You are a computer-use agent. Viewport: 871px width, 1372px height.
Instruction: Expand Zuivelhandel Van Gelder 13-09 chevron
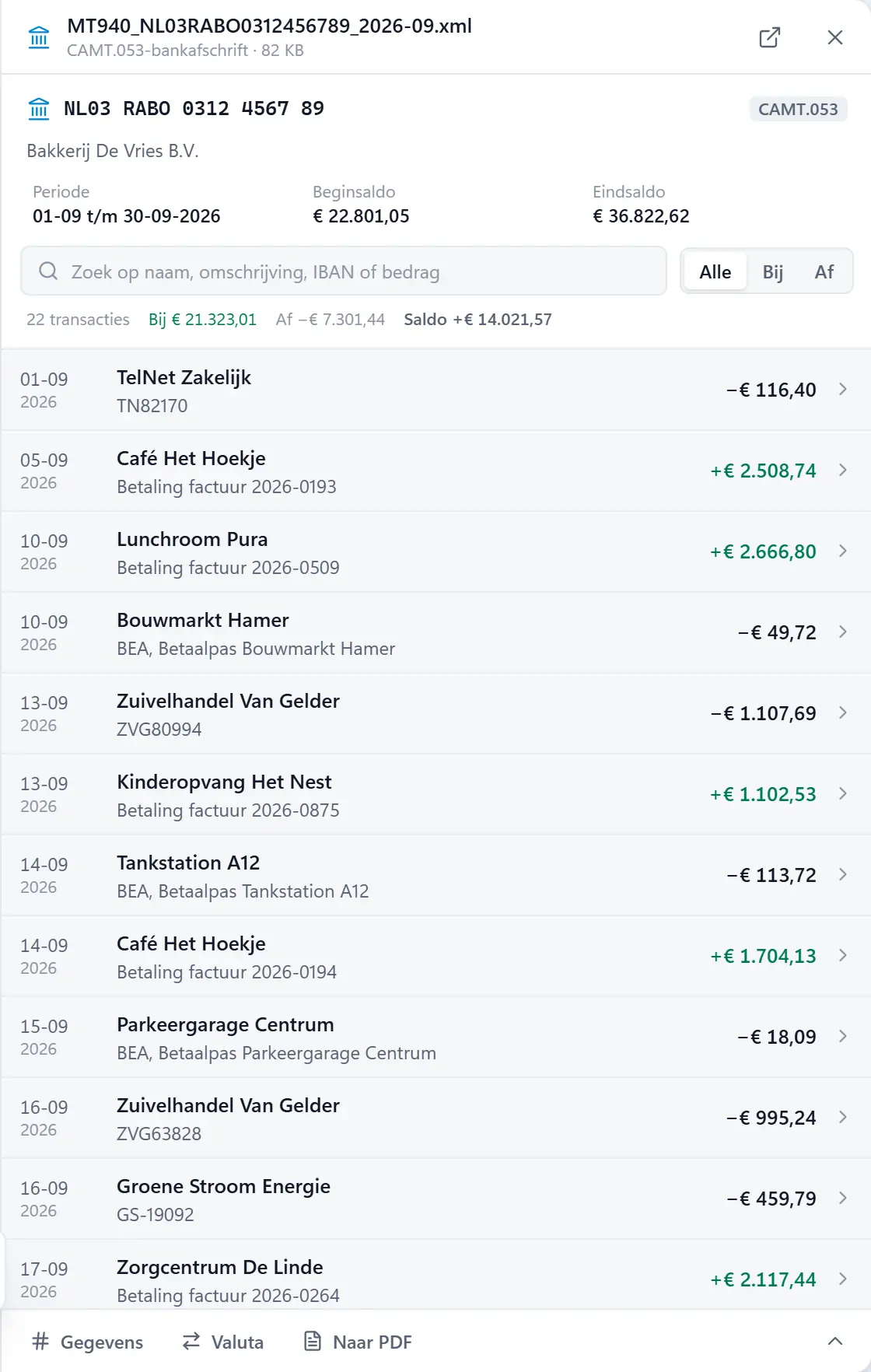pyautogui.click(x=843, y=713)
